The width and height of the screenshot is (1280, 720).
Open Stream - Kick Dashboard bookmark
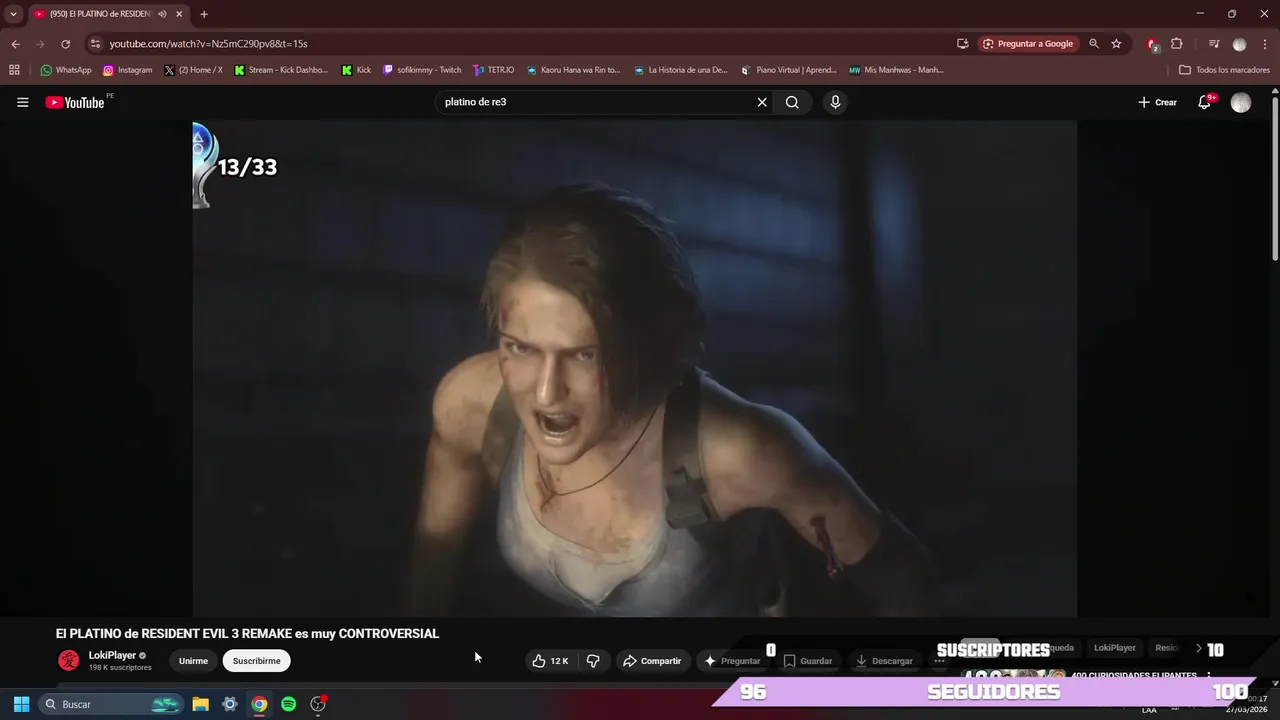(281, 70)
